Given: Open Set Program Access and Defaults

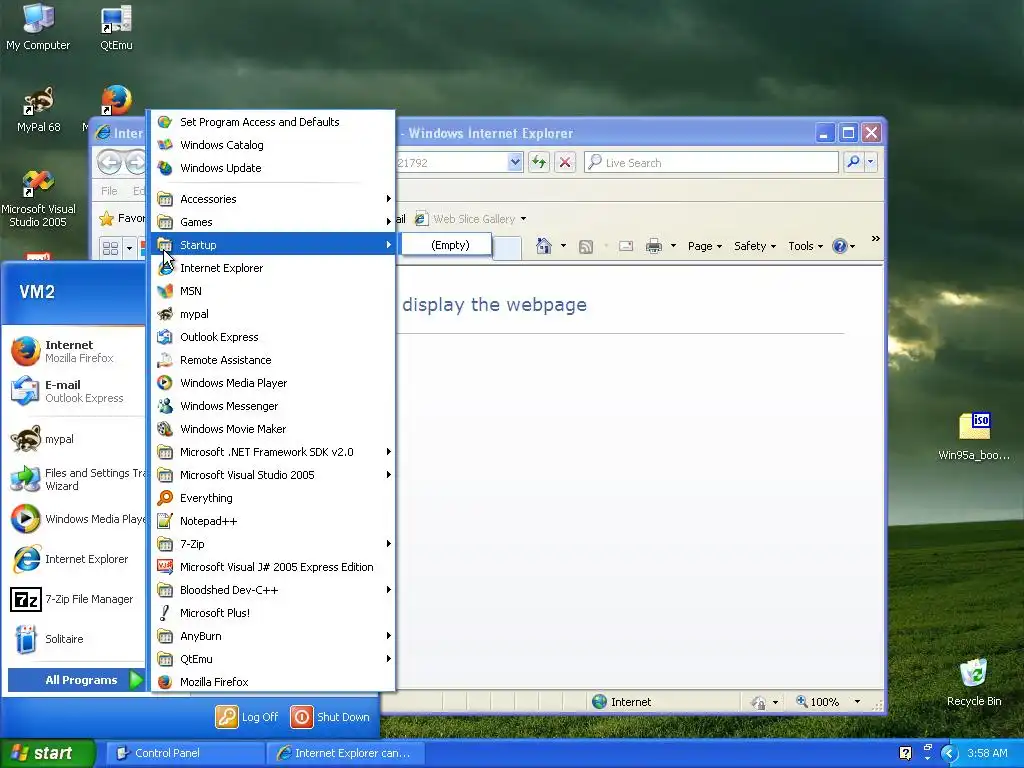Looking at the screenshot, I should (x=273, y=122).
